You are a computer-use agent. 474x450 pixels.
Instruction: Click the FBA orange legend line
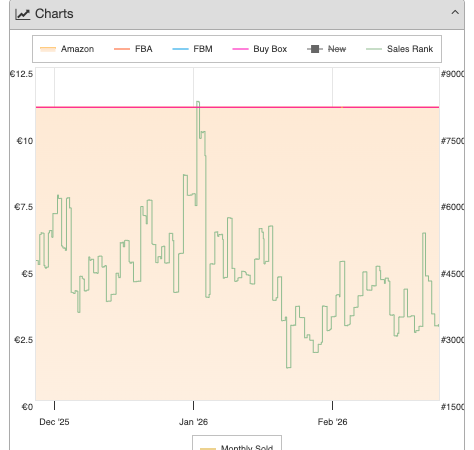pyautogui.click(x=122, y=49)
